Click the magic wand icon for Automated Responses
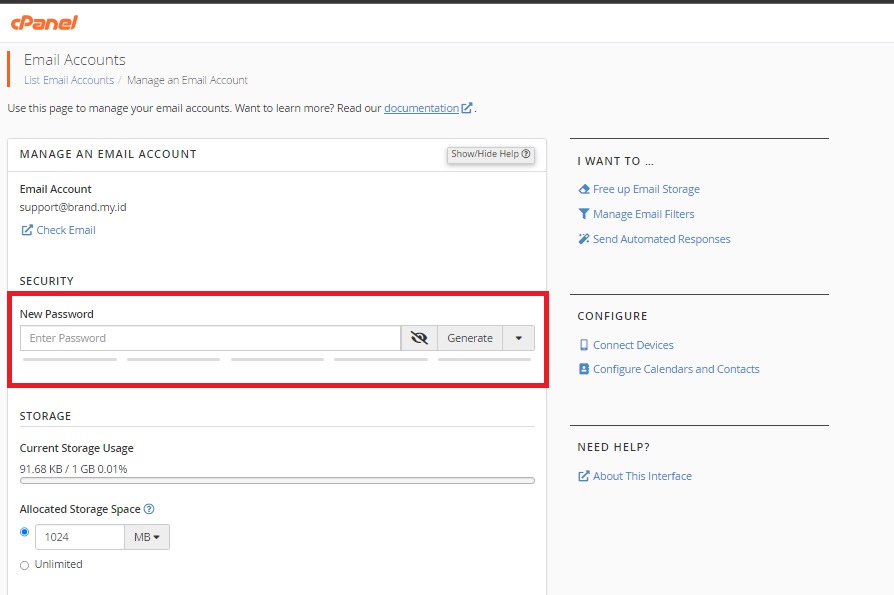894x595 pixels. pyautogui.click(x=584, y=239)
